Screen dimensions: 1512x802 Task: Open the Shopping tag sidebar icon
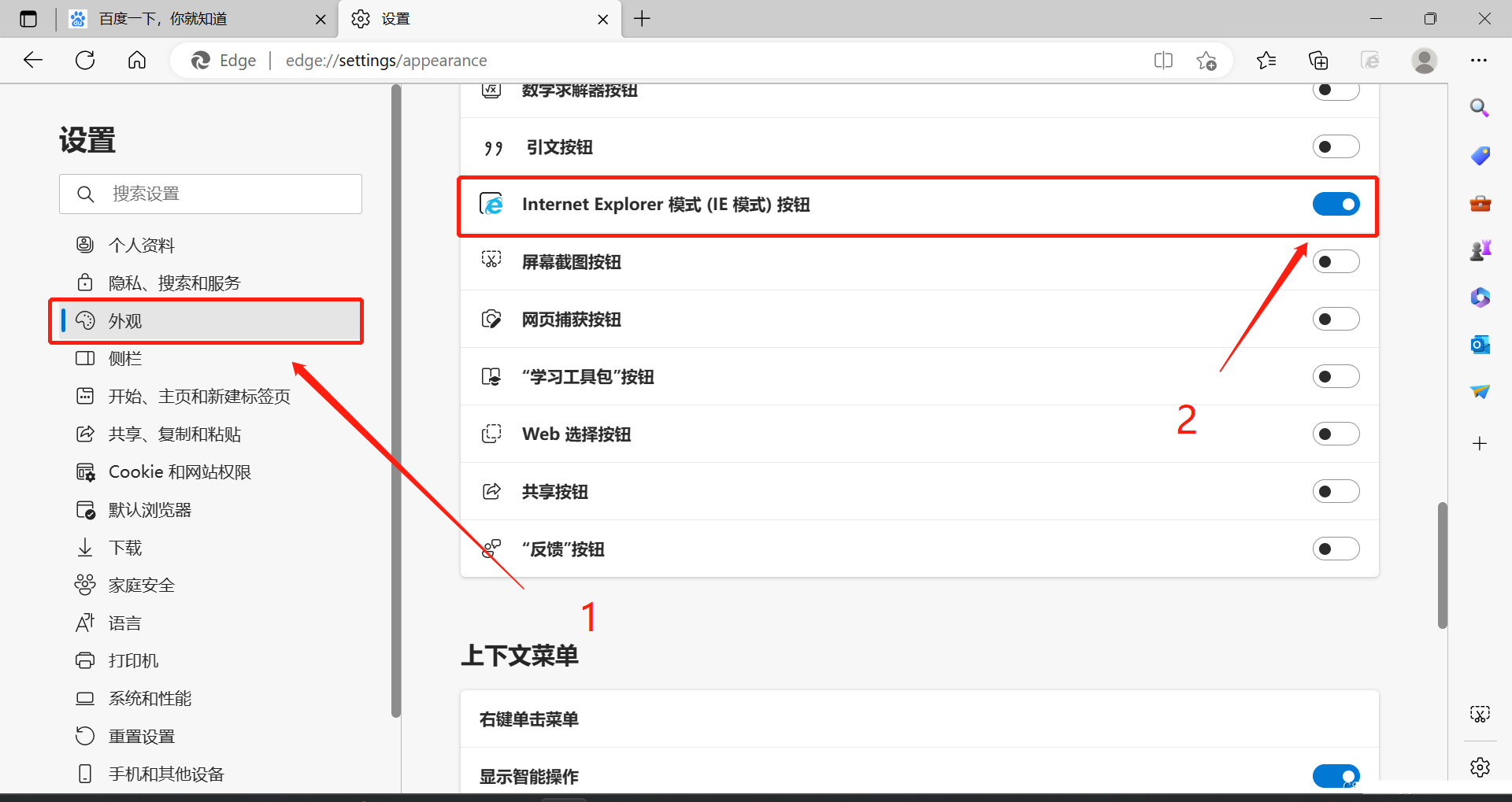[1480, 155]
